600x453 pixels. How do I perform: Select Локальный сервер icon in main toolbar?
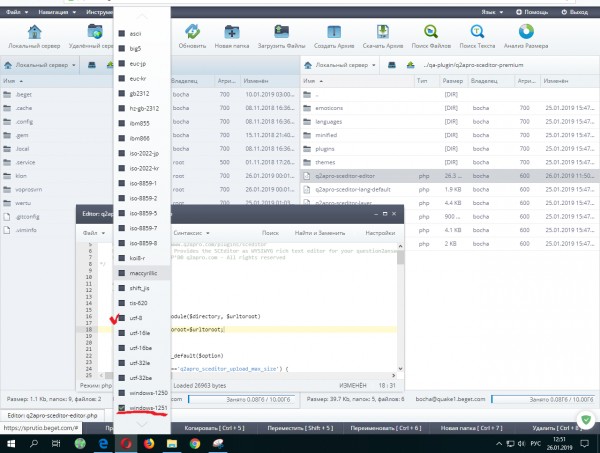(x=35, y=33)
